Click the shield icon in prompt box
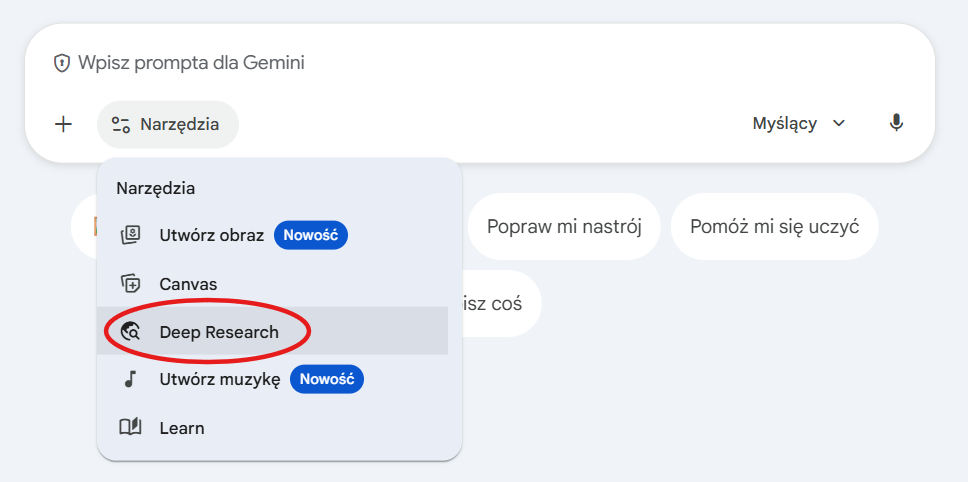Image resolution: width=968 pixels, height=482 pixels. point(62,63)
